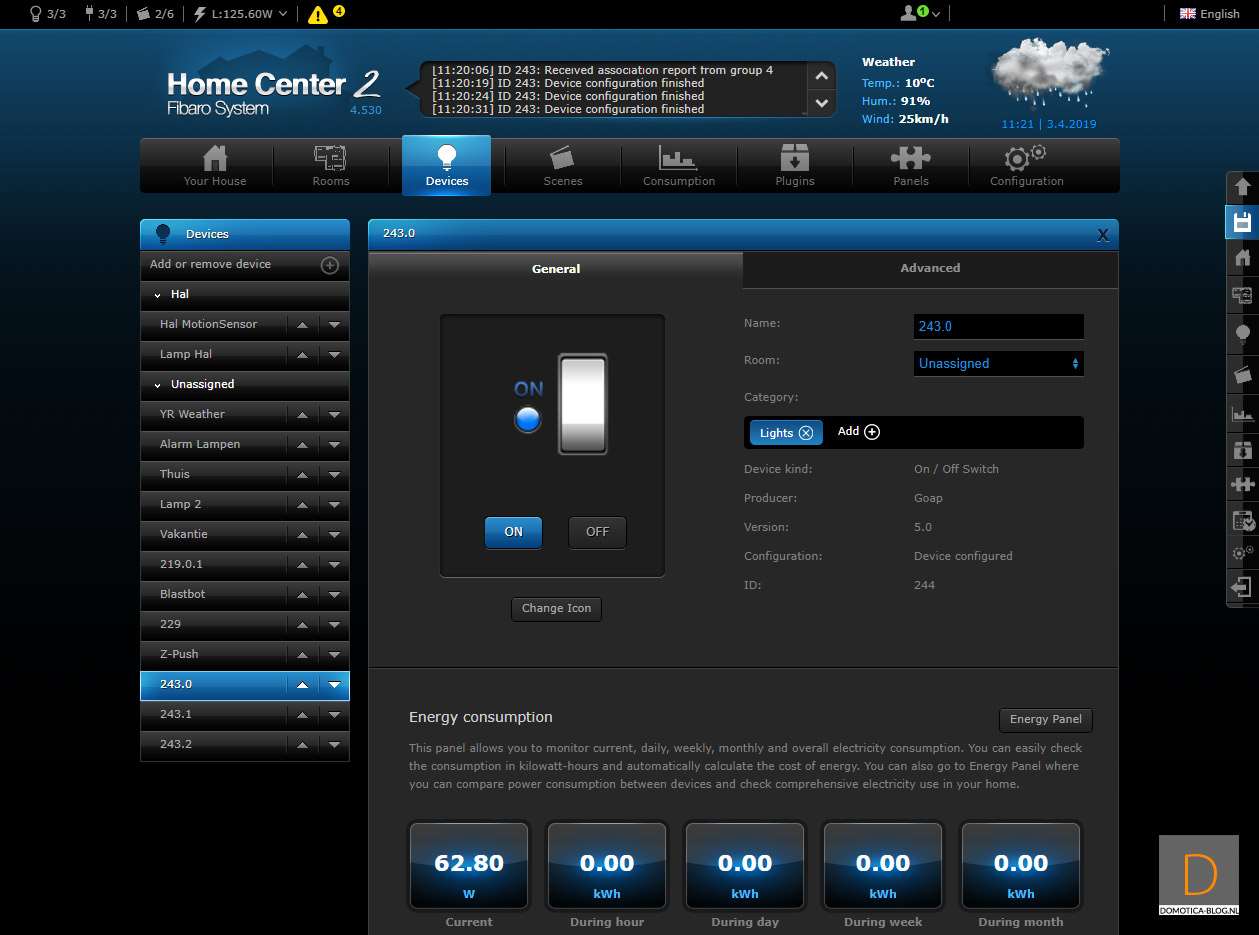Screen dimensions: 1259x935
Task: Click the Name field containing 243.0
Action: (x=998, y=327)
